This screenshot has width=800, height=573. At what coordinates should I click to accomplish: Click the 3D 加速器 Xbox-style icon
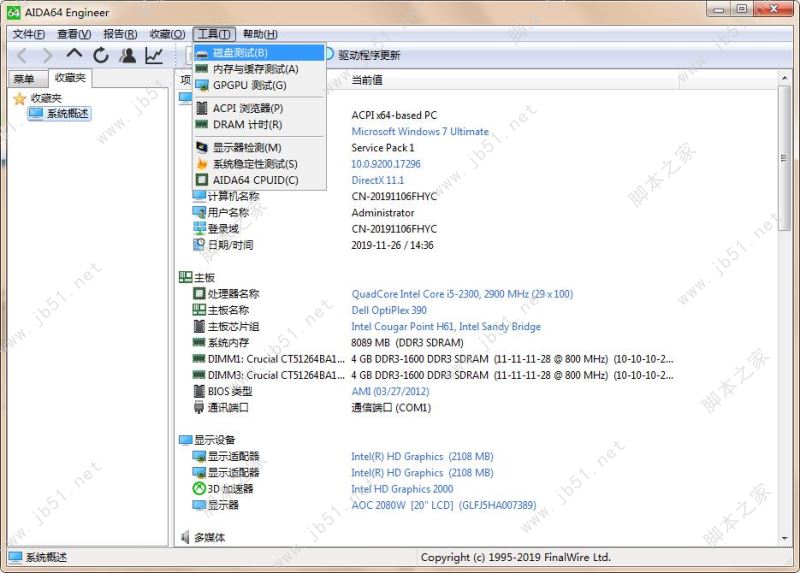point(199,489)
